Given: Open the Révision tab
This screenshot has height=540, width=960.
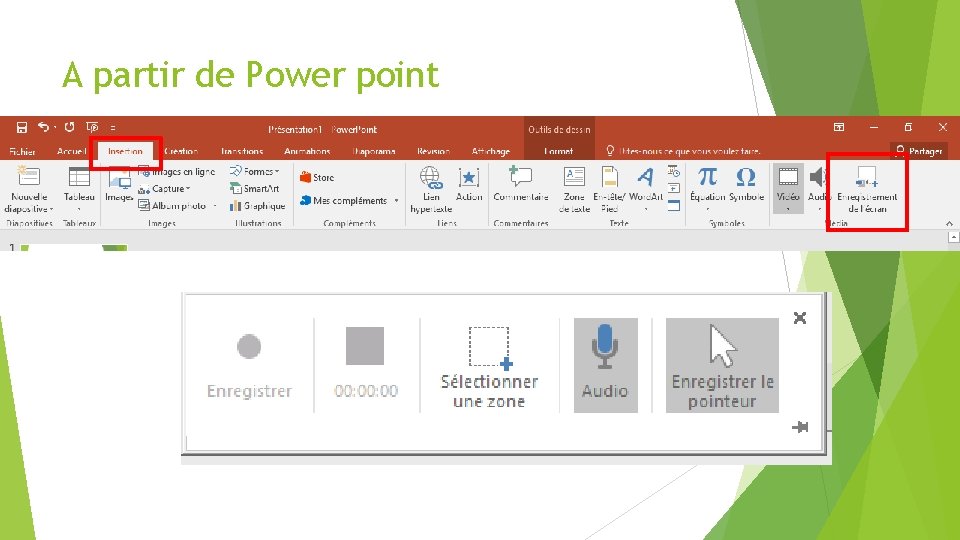Looking at the screenshot, I should point(433,151).
